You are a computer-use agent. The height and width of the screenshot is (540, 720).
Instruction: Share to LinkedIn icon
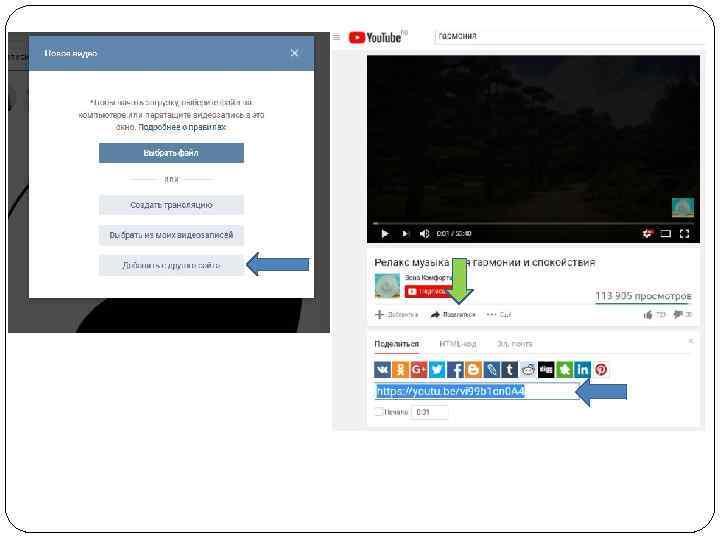(x=582, y=369)
